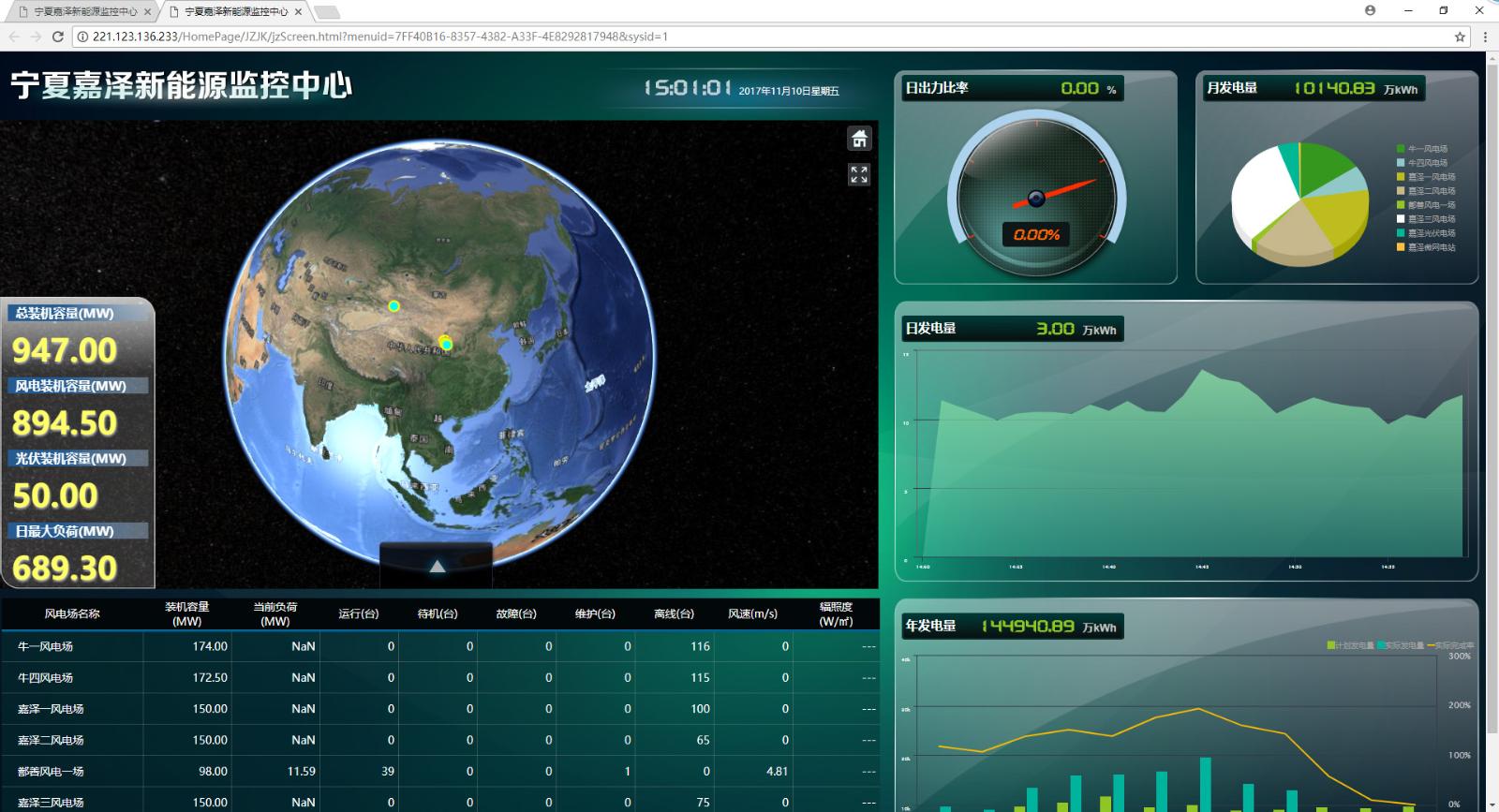The height and width of the screenshot is (812, 1499).
Task: Click the 日发电量 panel title
Action: click(x=930, y=329)
